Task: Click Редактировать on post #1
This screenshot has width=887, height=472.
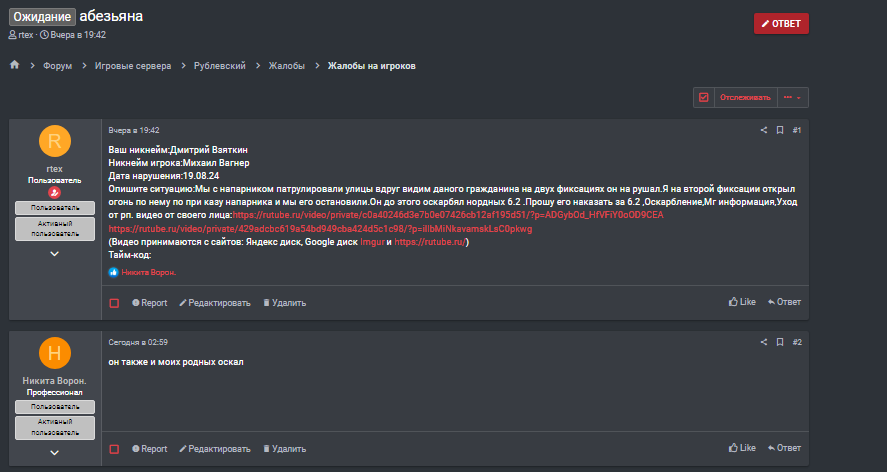Action: 215,303
